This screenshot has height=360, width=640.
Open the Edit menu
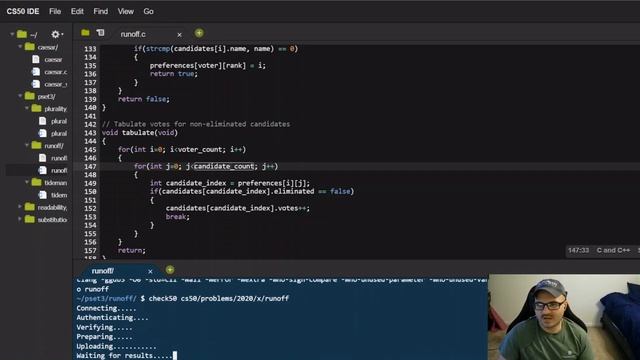77,11
